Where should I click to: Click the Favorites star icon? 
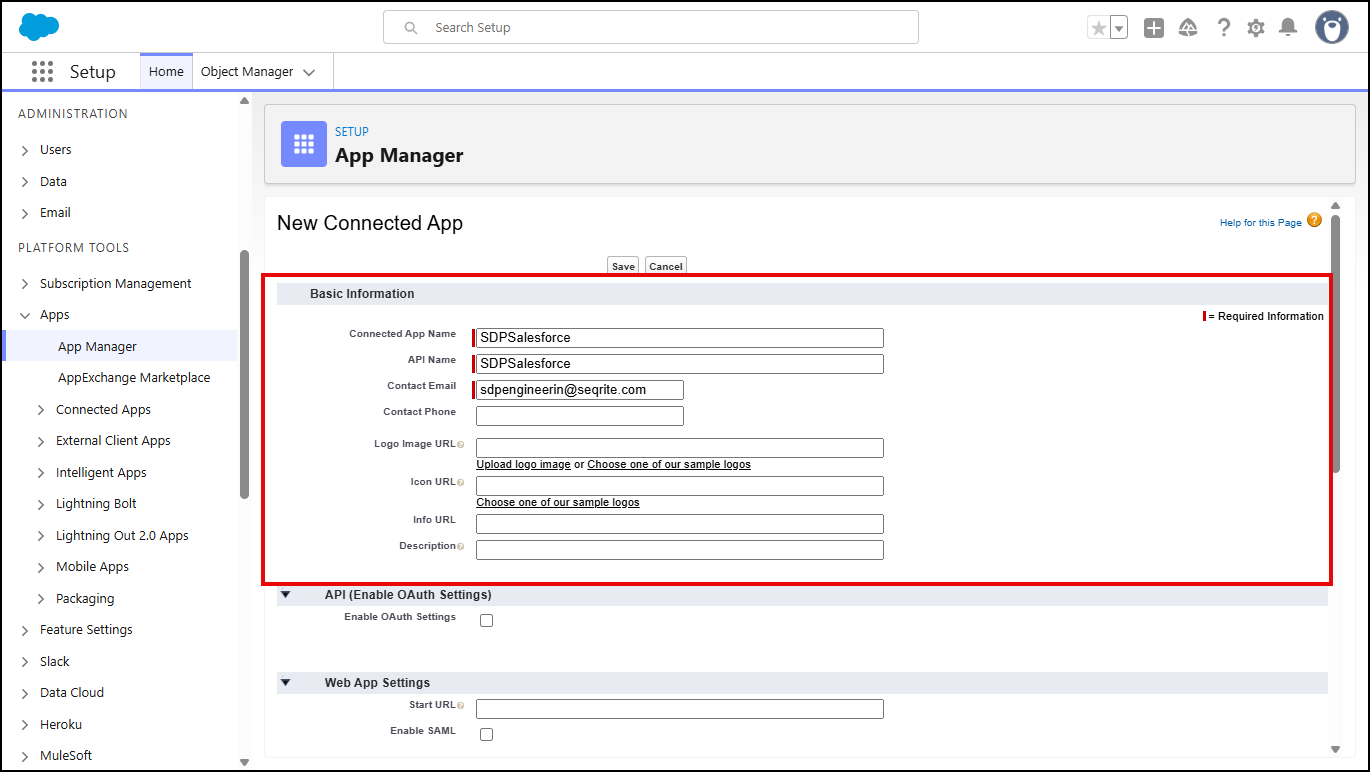(1098, 28)
